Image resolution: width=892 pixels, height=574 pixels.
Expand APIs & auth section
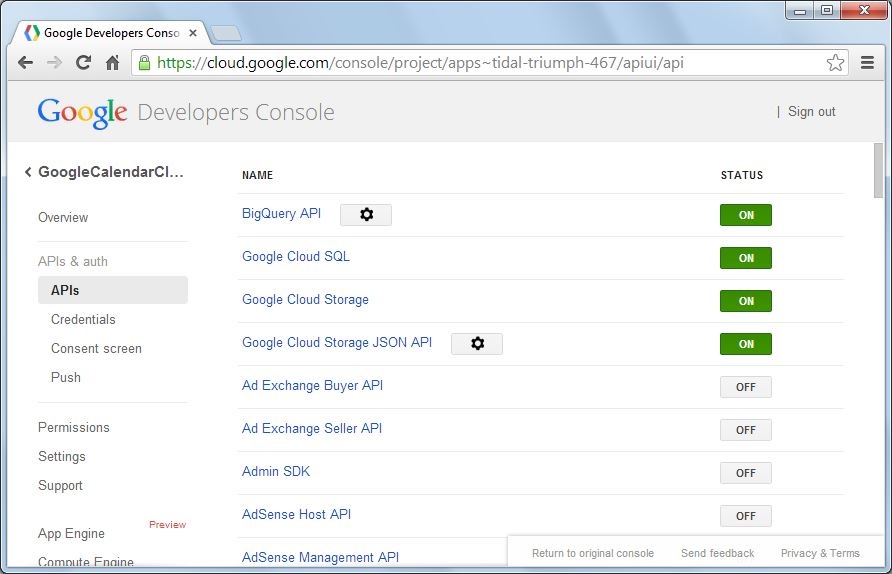(x=73, y=261)
